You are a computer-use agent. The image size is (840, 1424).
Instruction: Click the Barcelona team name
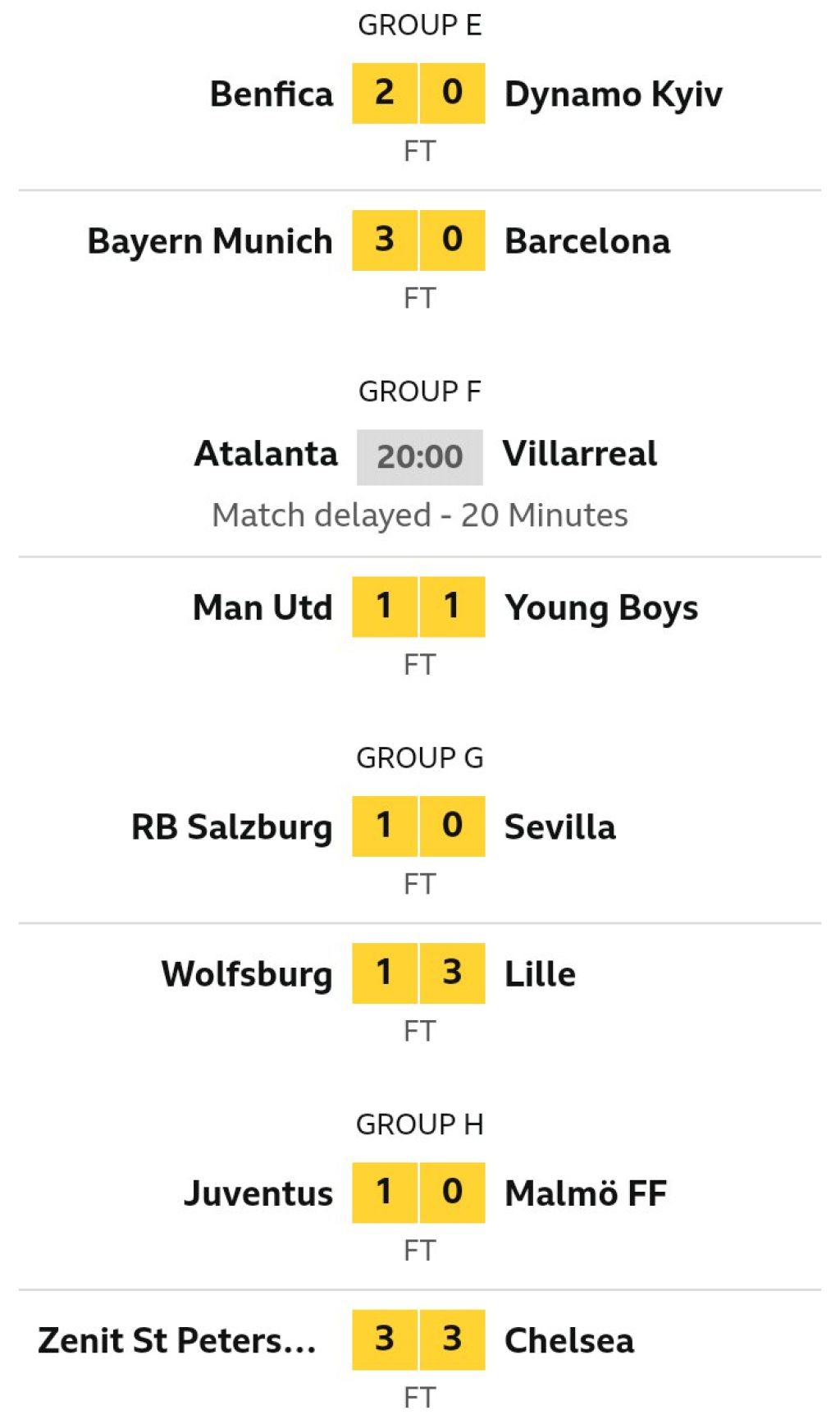click(x=587, y=241)
